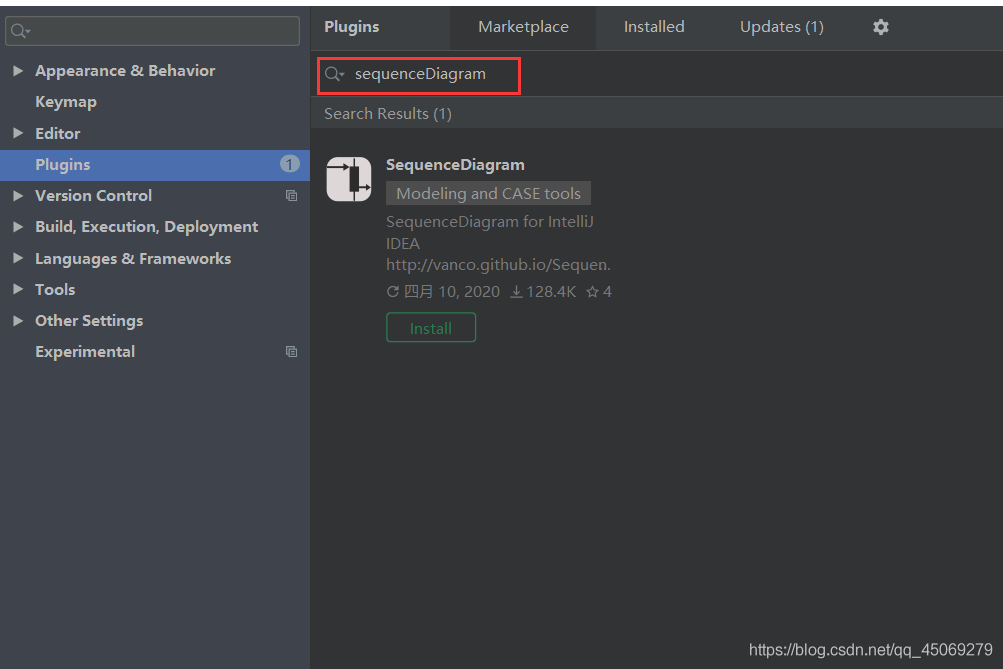This screenshot has width=1003, height=669.
Task: Expand the Other Settings node
Action: (18, 320)
